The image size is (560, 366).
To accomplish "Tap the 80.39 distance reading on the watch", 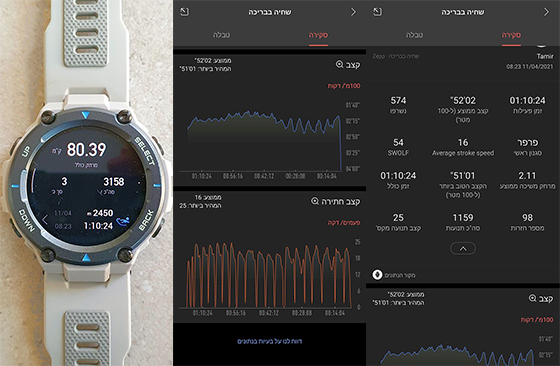I will 86,150.
